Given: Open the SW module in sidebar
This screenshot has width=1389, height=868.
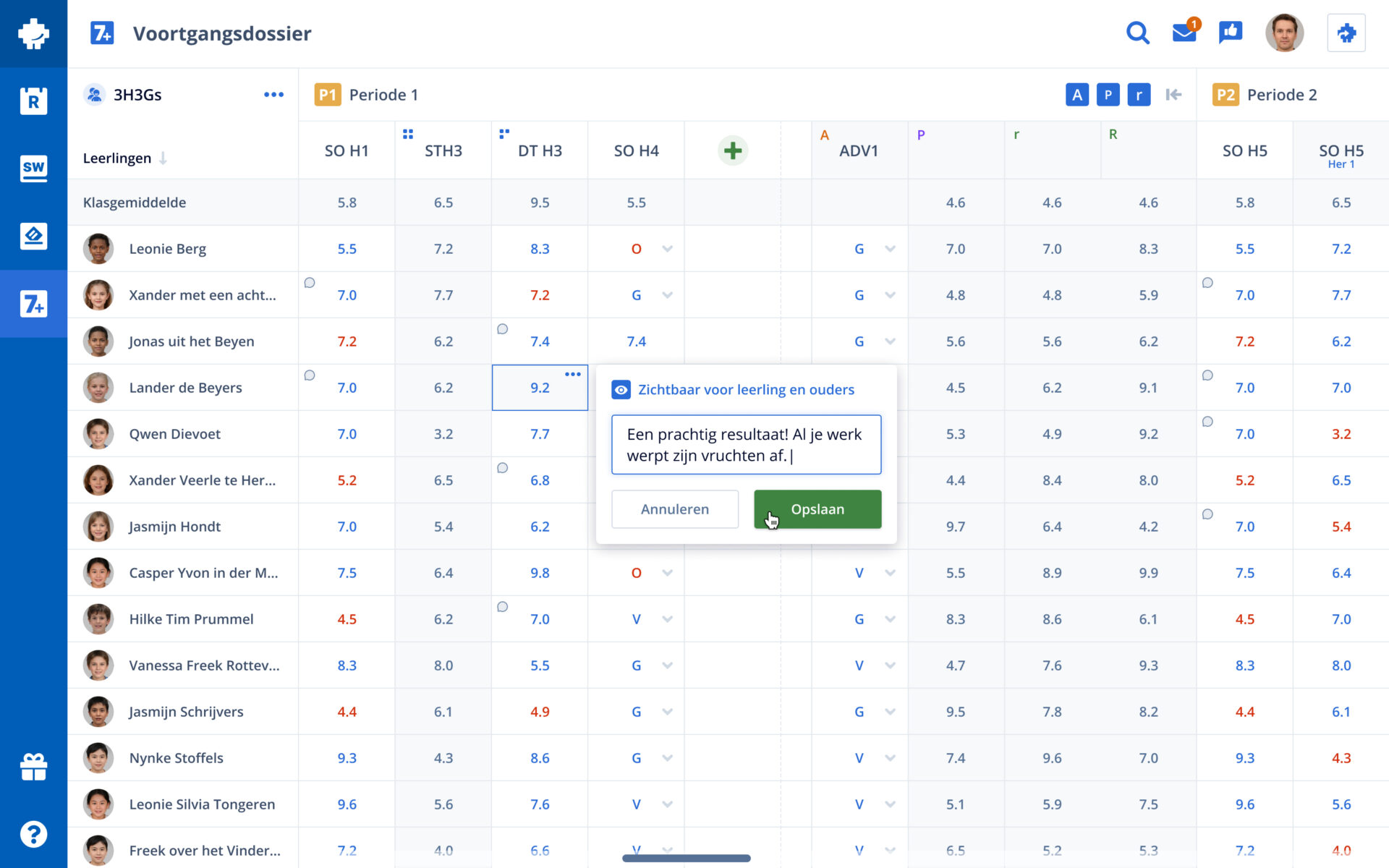Looking at the screenshot, I should click(33, 168).
